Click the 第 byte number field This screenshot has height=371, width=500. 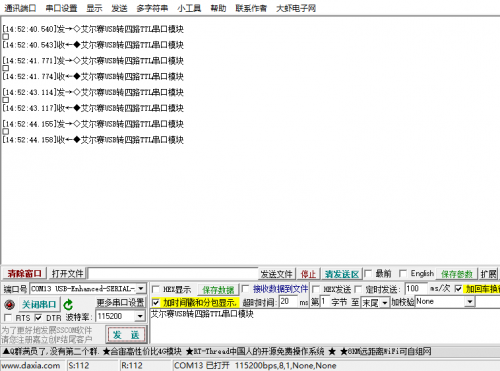pyautogui.click(x=325, y=302)
